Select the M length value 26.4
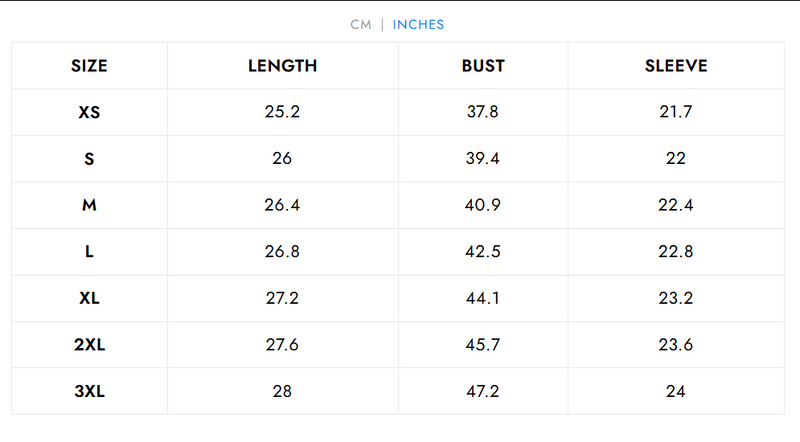Image resolution: width=800 pixels, height=442 pixels. 282,205
